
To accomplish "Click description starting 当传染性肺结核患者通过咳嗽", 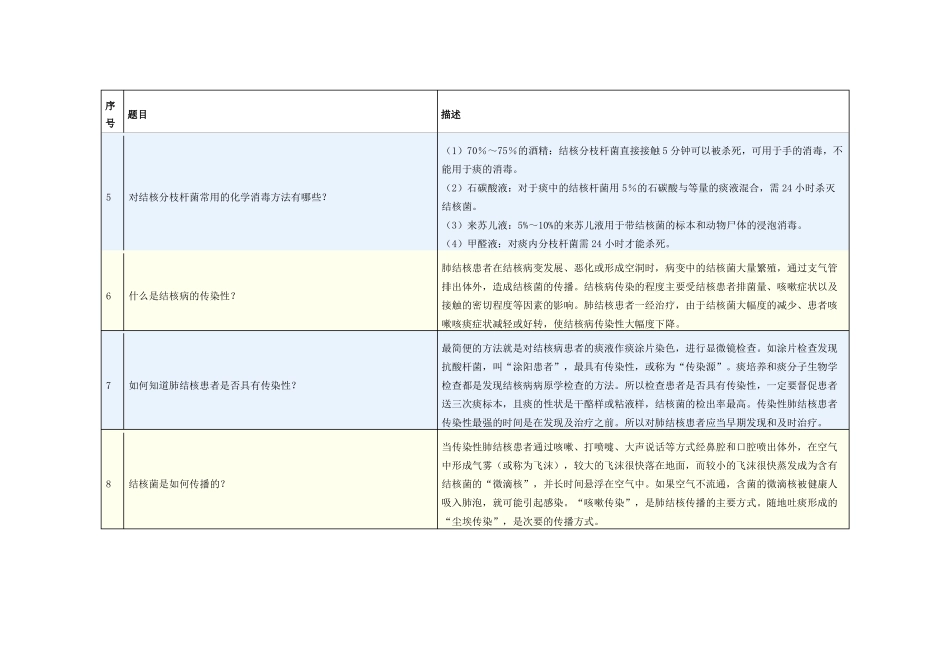I will tap(639, 484).
